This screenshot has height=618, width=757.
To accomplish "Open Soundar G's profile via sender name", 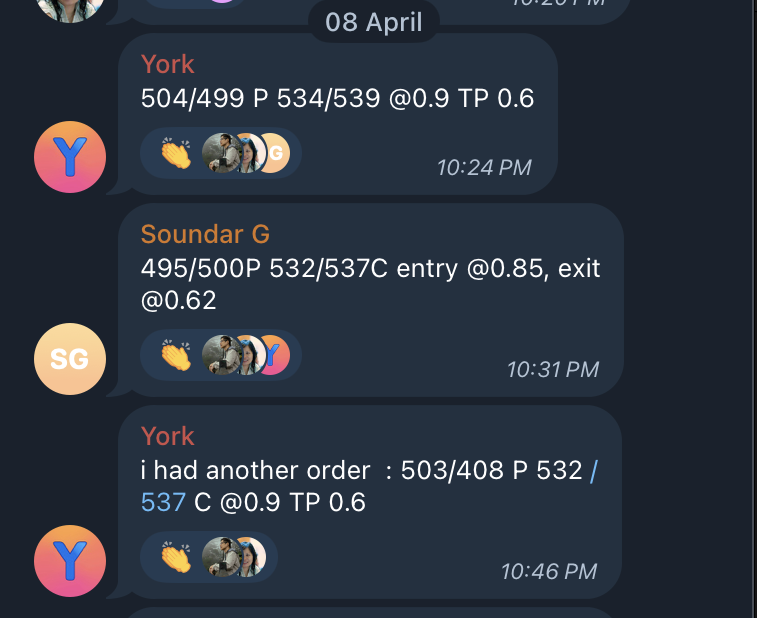I will (x=205, y=234).
